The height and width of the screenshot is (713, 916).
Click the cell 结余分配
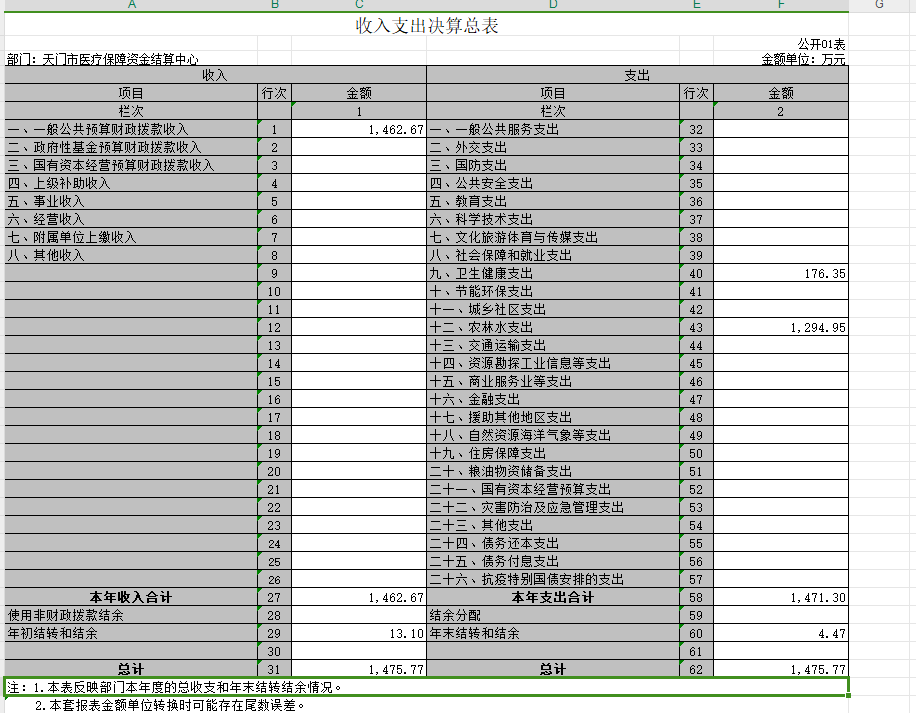coord(553,615)
